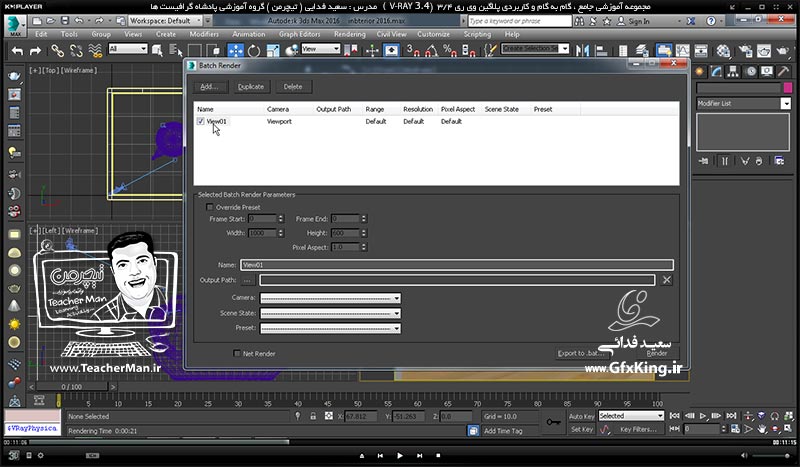800x467 pixels.
Task: Click the Output Path browse ... button
Action: point(247,280)
